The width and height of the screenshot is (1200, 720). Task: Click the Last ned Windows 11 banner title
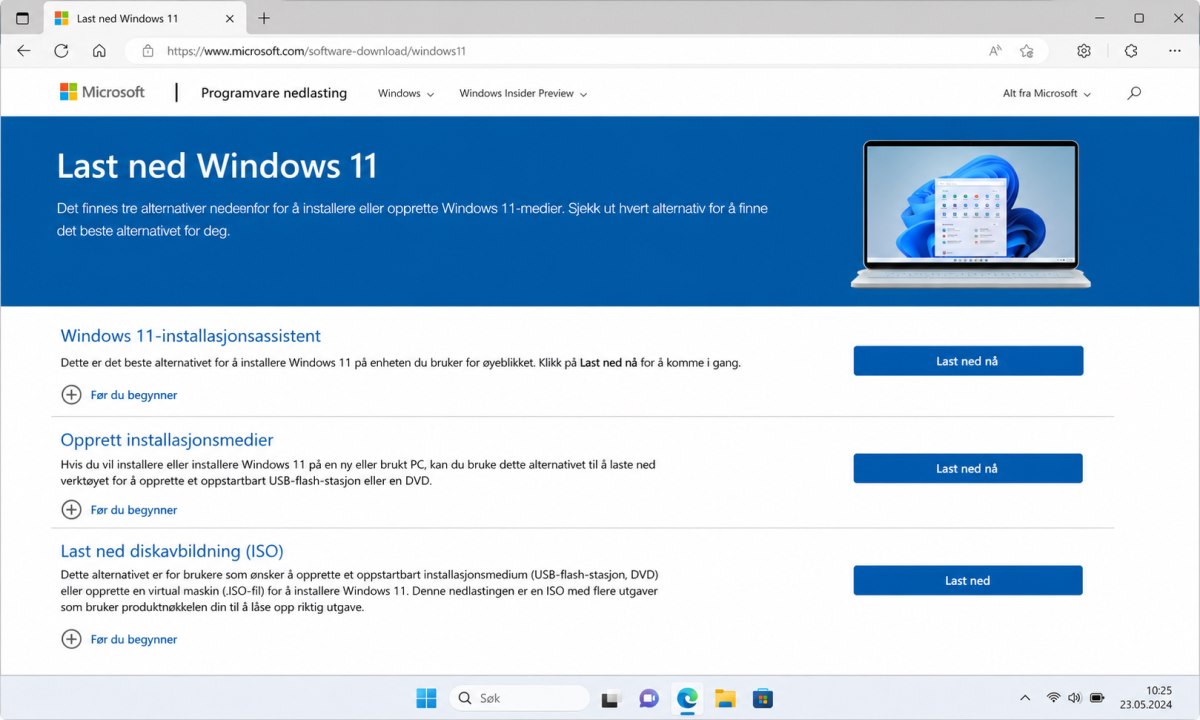point(217,165)
